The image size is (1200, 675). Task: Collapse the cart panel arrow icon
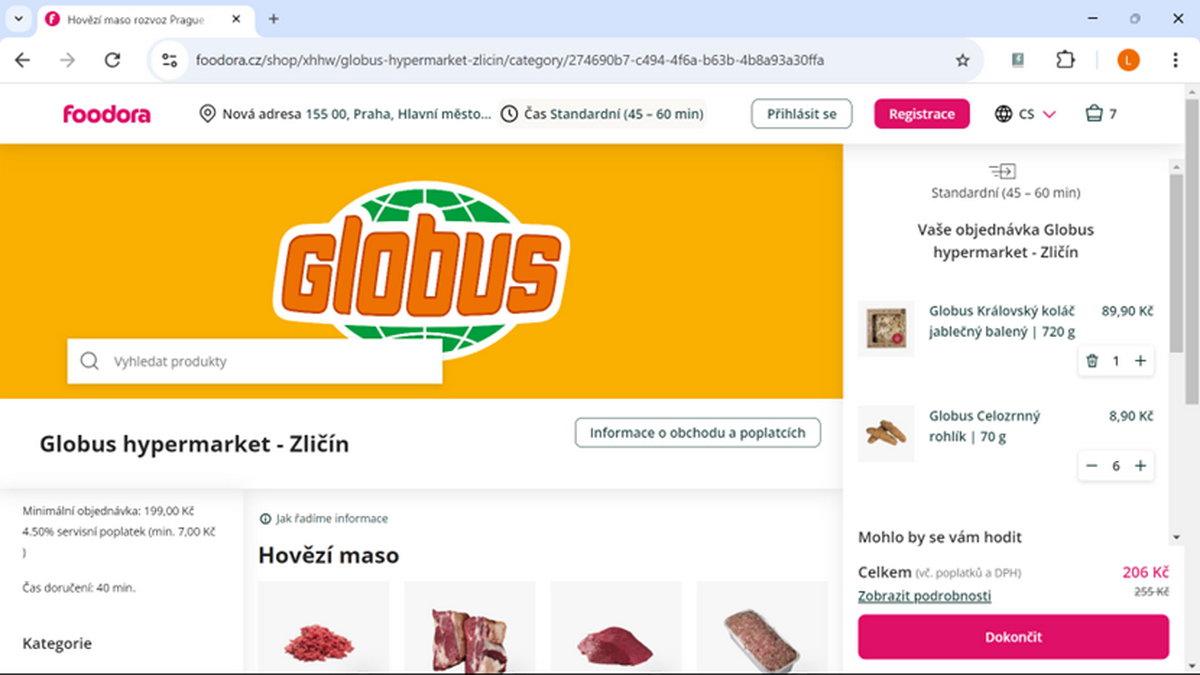pyautogui.click(x=1003, y=171)
